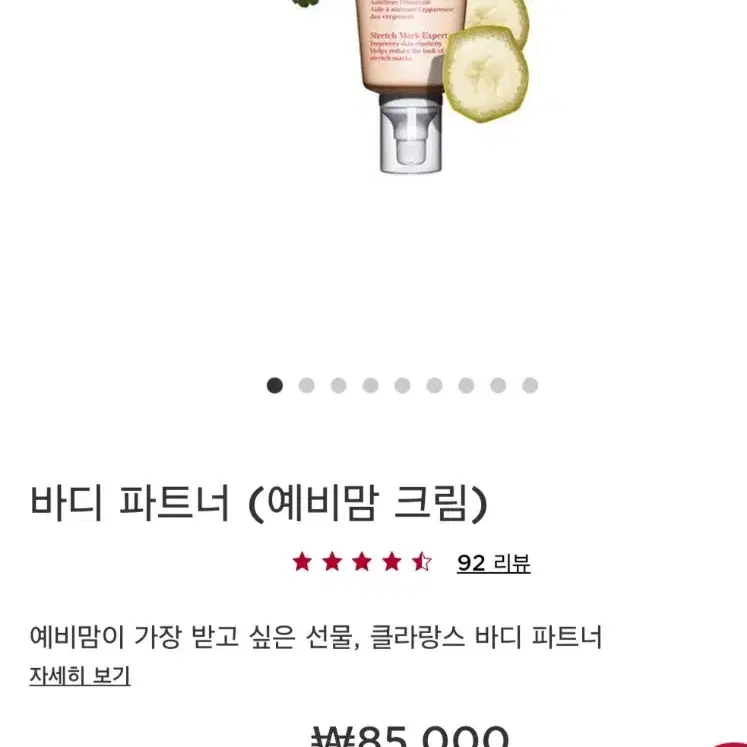This screenshot has width=747, height=747.
Task: Click the first red rating star
Action: [302, 562]
